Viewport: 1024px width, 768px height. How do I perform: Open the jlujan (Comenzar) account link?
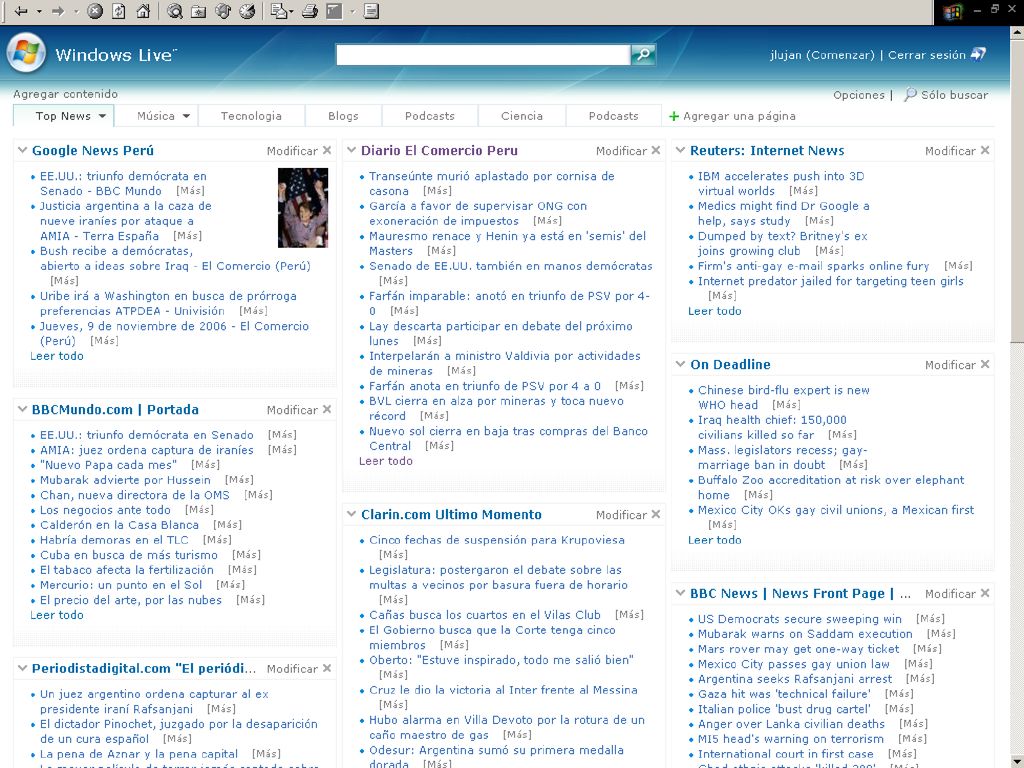(822, 55)
